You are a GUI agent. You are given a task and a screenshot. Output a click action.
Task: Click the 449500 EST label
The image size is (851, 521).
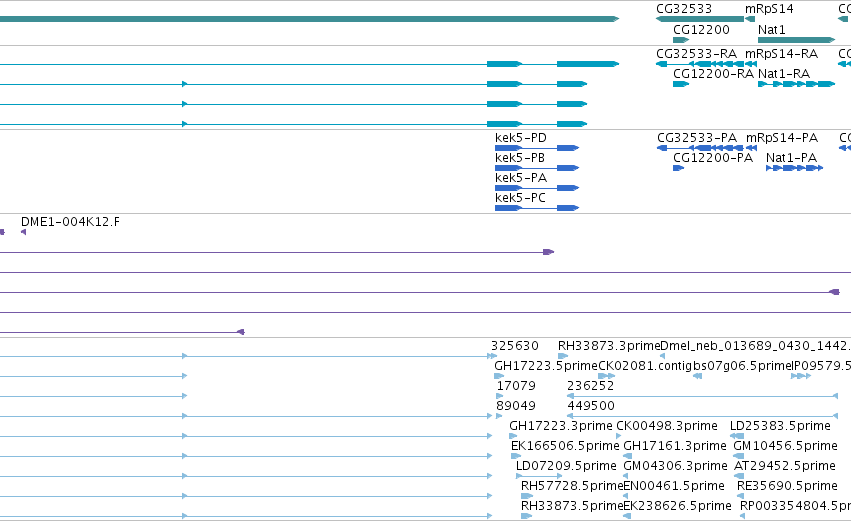click(591, 406)
